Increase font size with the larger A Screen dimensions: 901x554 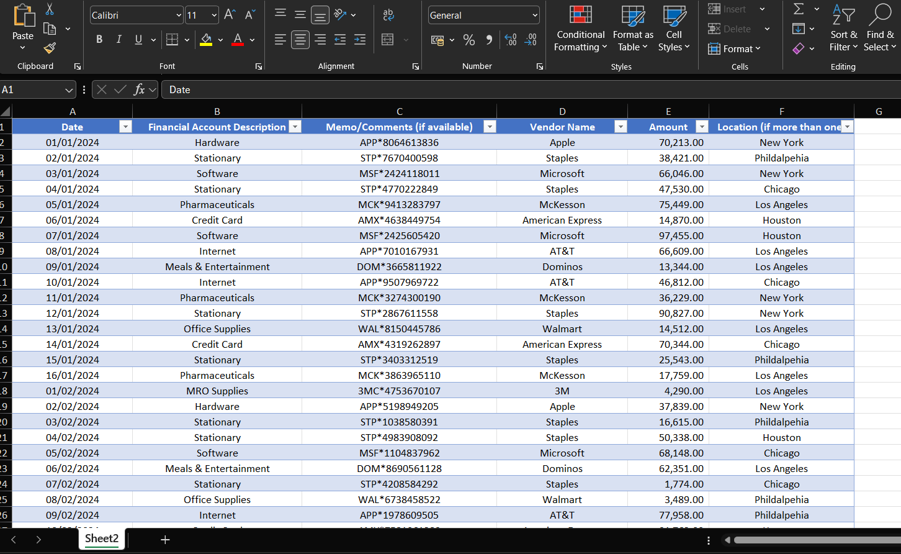229,15
